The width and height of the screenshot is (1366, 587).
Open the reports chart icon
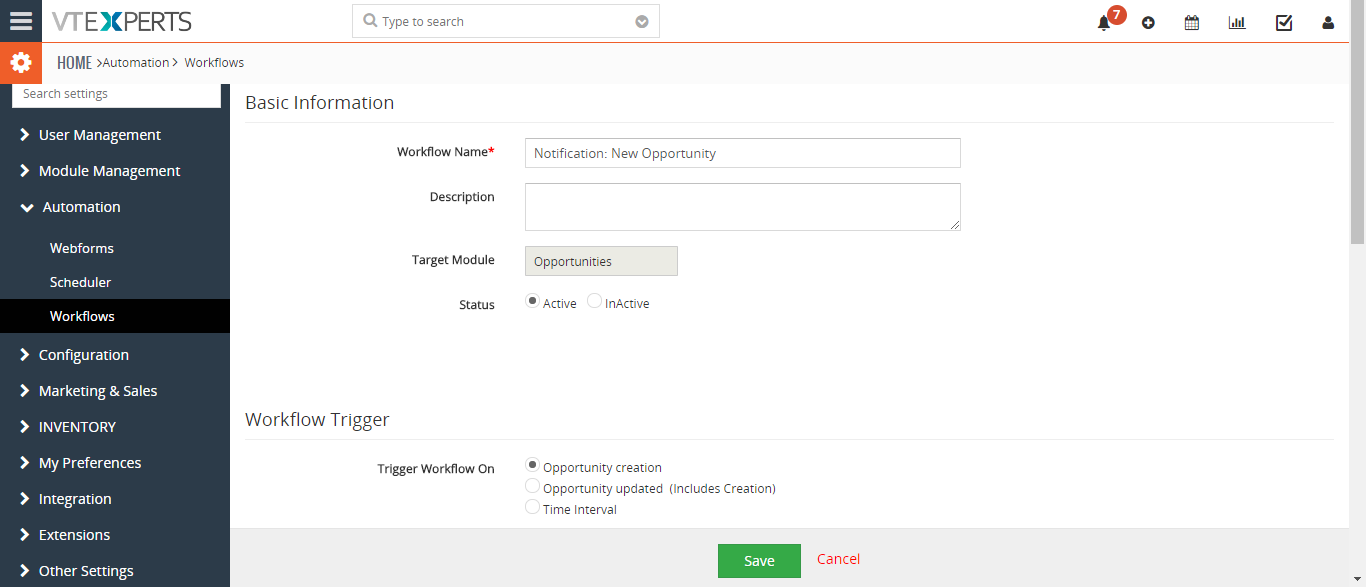[x=1237, y=22]
